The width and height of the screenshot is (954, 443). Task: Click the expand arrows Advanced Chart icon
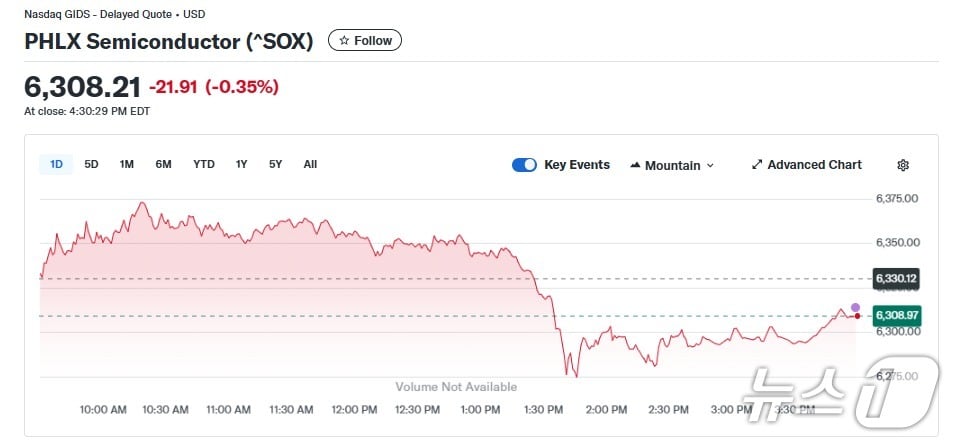(757, 165)
